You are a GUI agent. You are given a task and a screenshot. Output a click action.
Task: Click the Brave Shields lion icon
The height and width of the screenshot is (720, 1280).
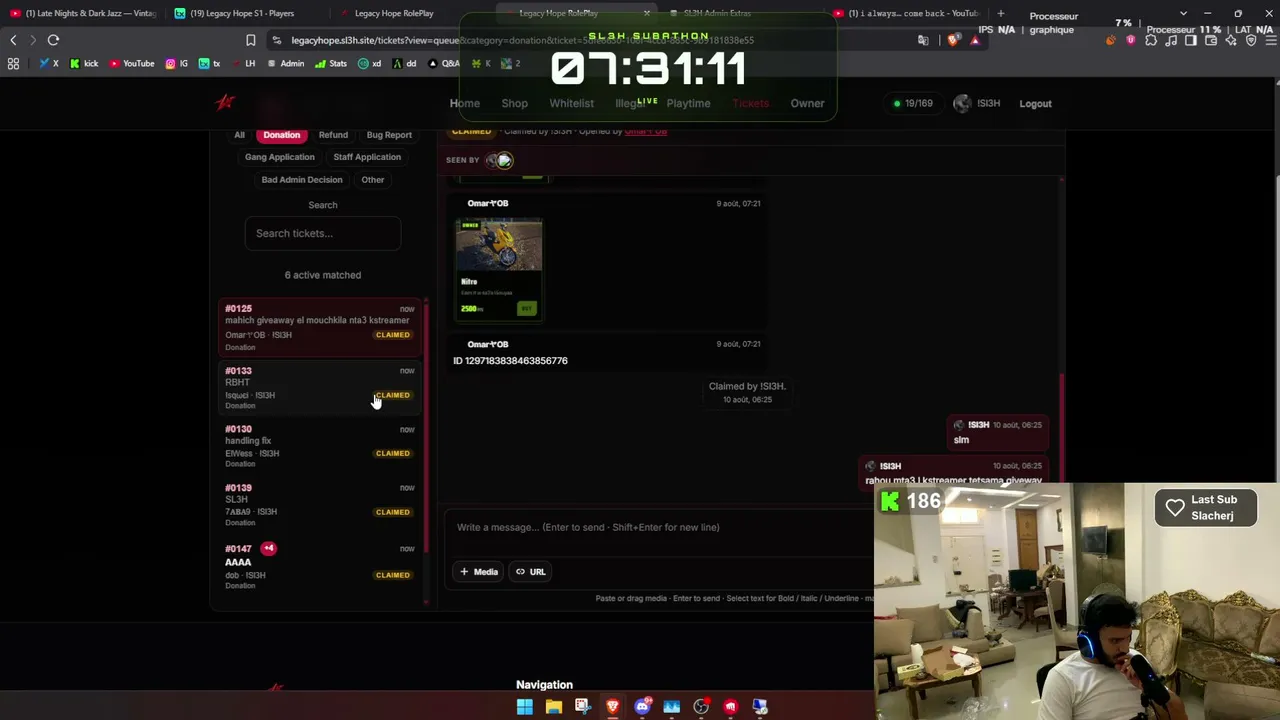pyautogui.click(x=953, y=40)
